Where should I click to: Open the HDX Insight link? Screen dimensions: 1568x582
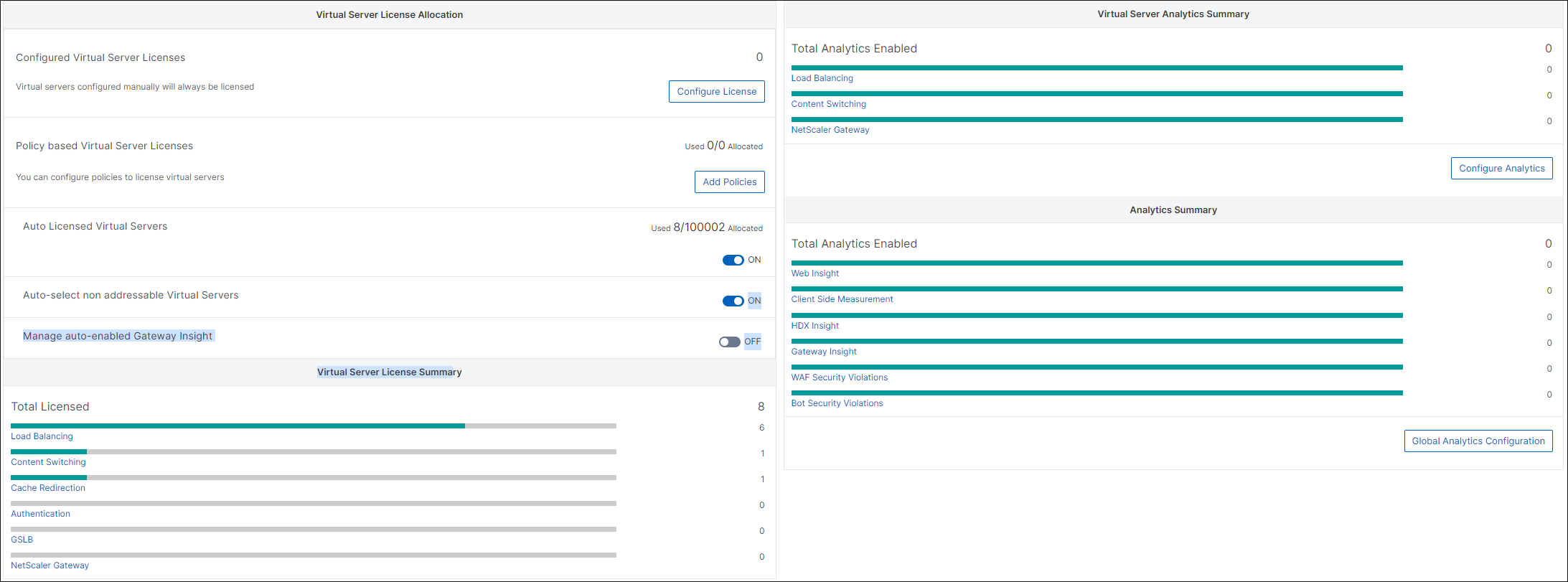click(814, 326)
